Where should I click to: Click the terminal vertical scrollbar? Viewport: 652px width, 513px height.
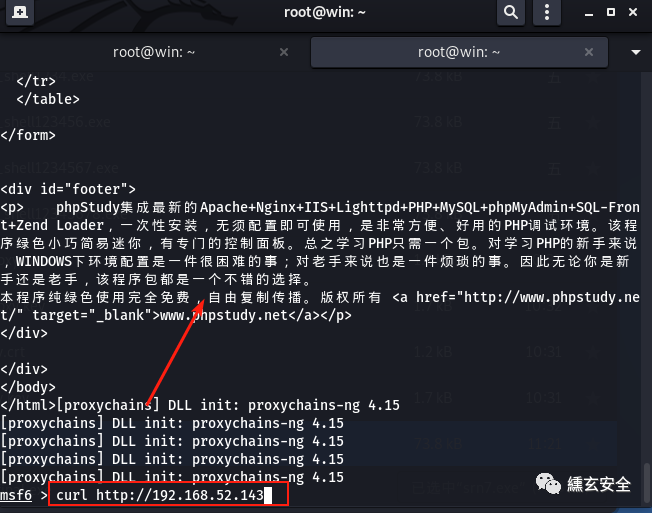[x=647, y=482]
